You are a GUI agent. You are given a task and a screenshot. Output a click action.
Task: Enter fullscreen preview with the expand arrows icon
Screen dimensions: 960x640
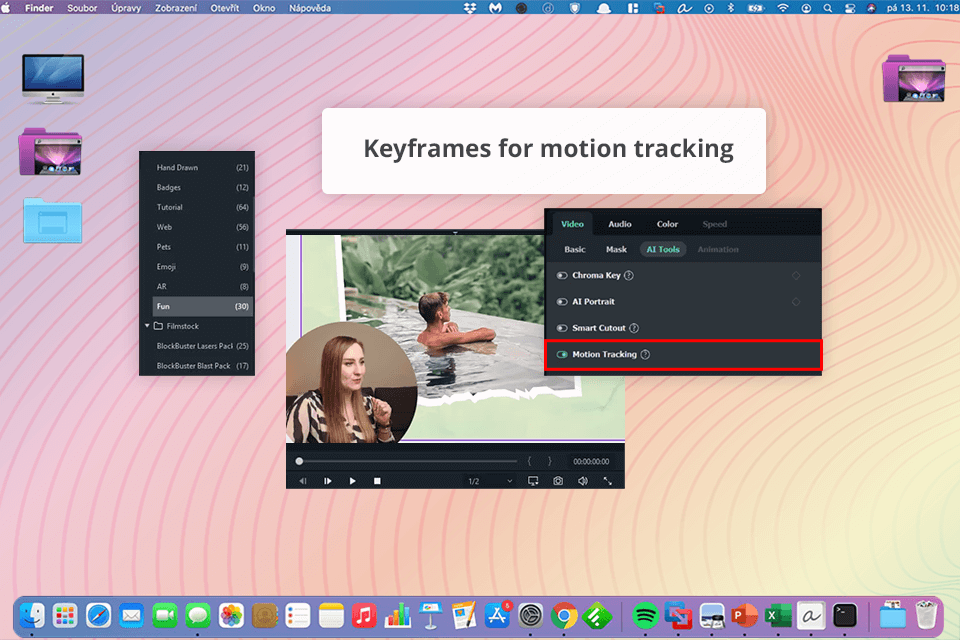(x=607, y=481)
